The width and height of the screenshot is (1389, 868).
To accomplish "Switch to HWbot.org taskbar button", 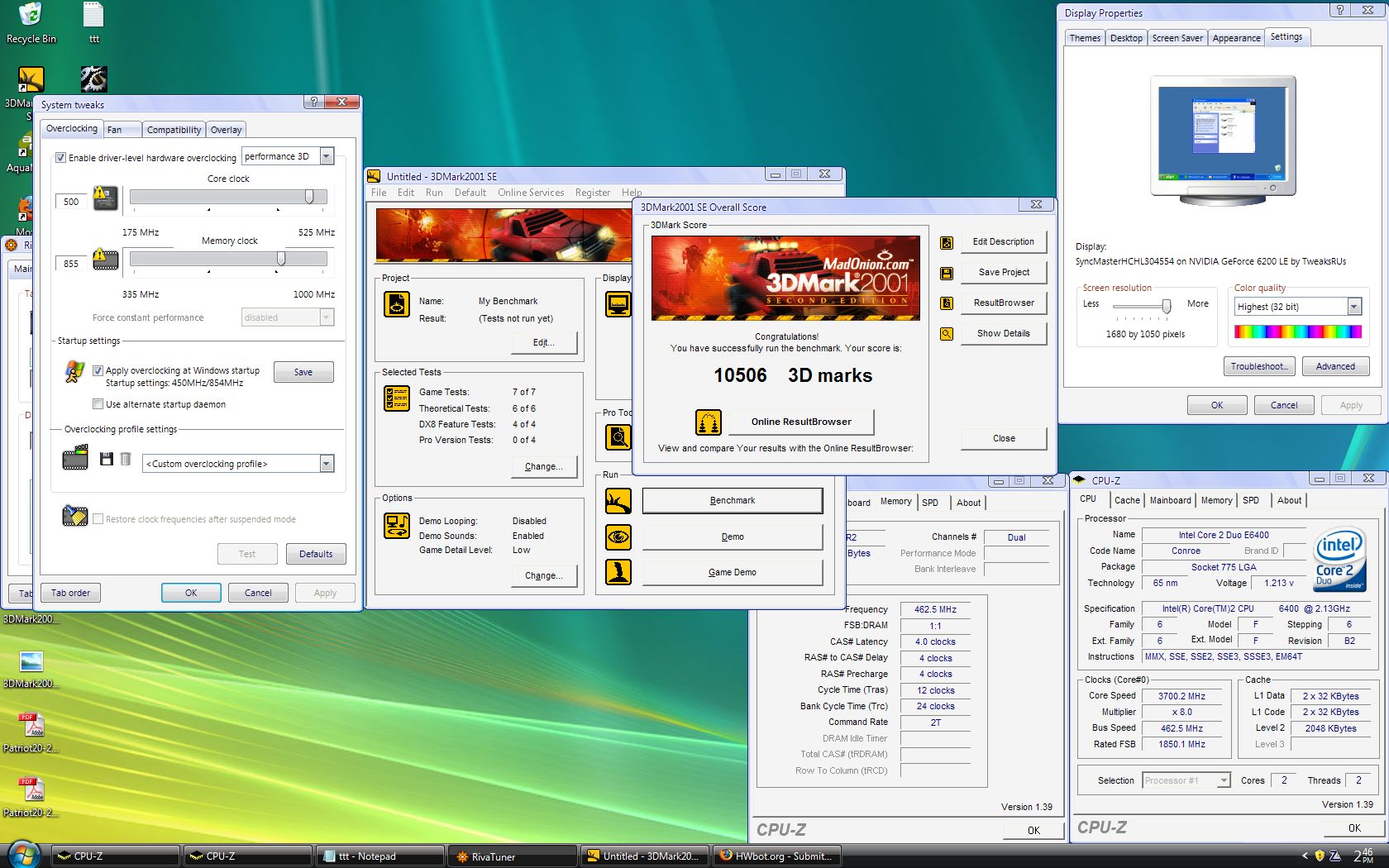I will click(776, 856).
